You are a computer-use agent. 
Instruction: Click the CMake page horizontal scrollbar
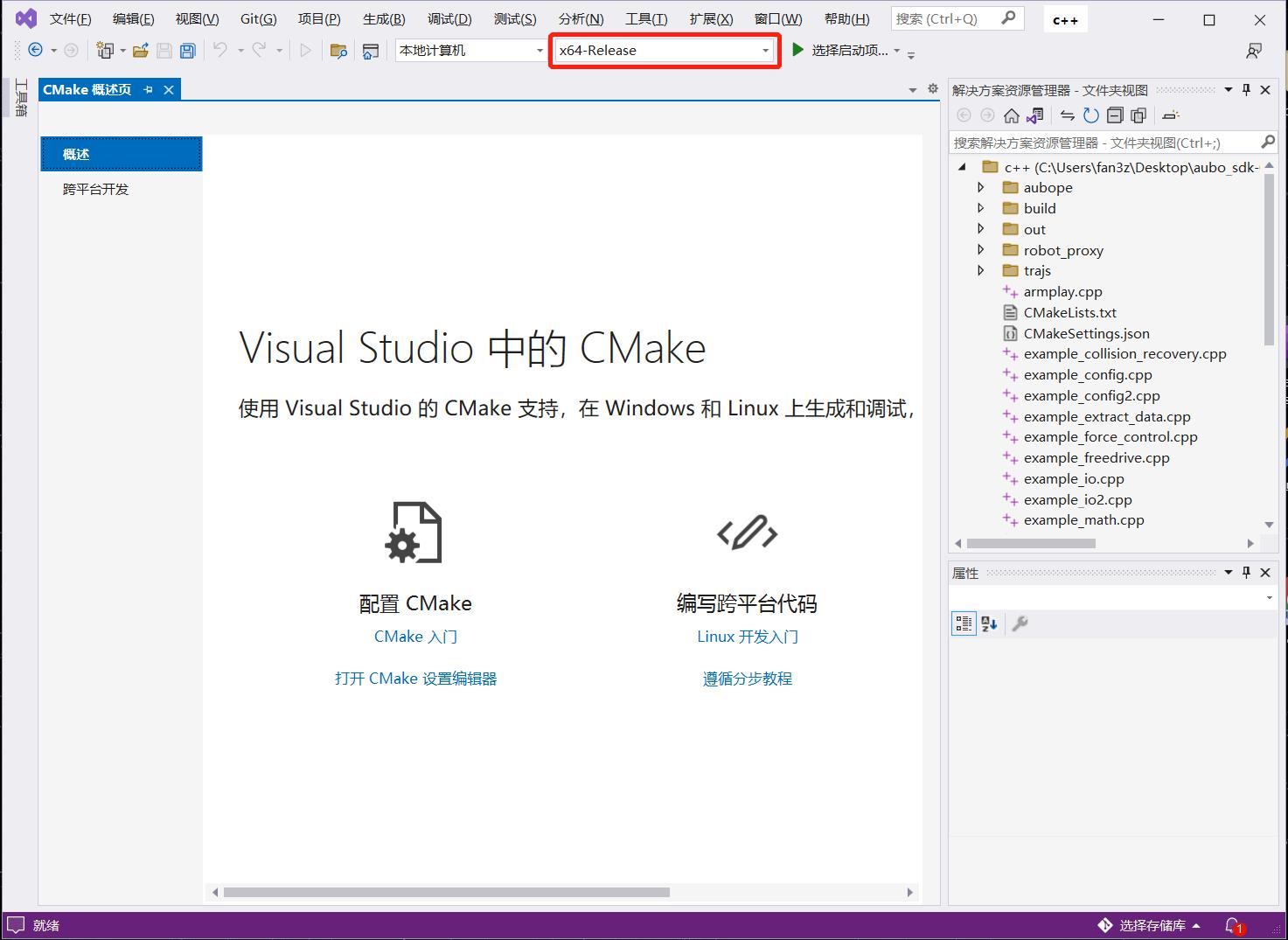click(x=447, y=893)
